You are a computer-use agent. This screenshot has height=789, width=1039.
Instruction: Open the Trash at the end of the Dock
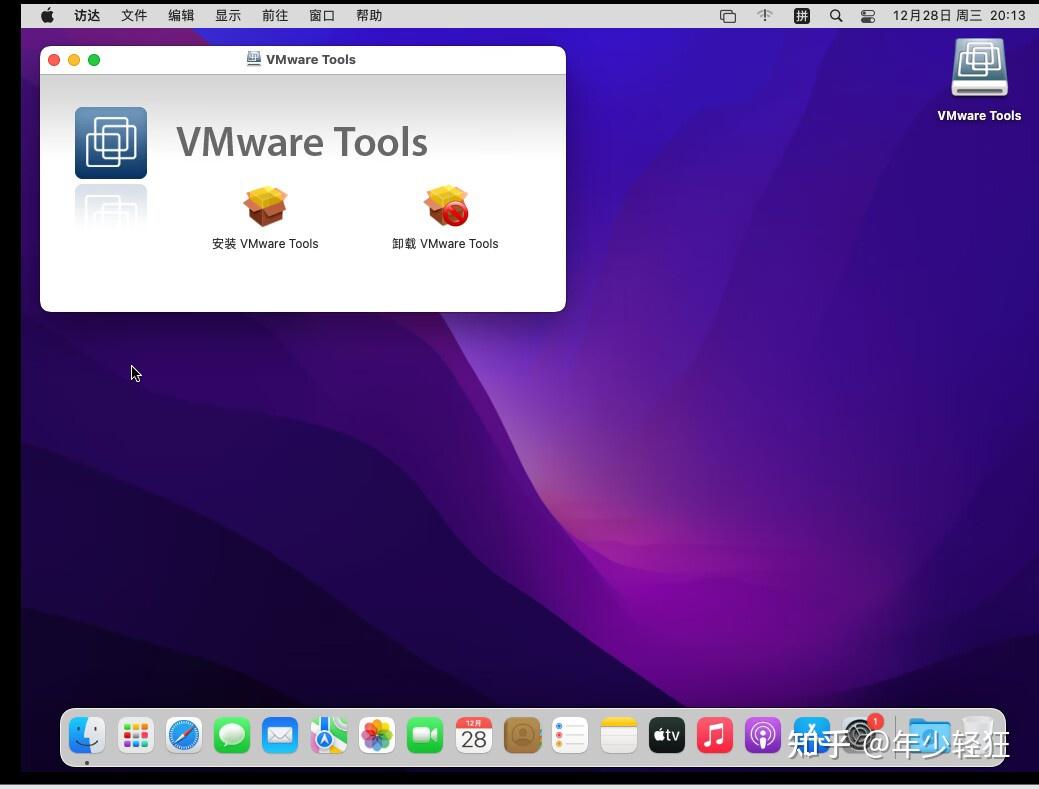pyautogui.click(x=977, y=735)
